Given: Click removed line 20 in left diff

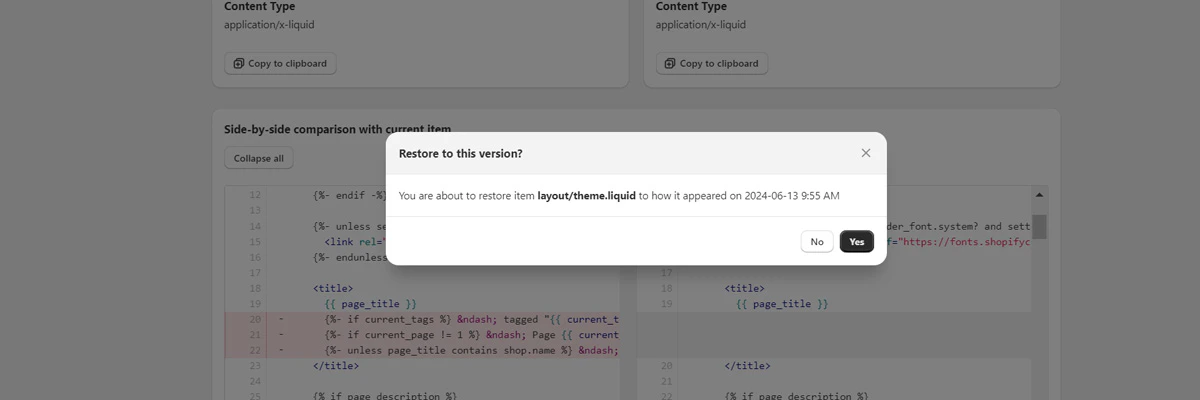Looking at the screenshot, I should point(422,319).
